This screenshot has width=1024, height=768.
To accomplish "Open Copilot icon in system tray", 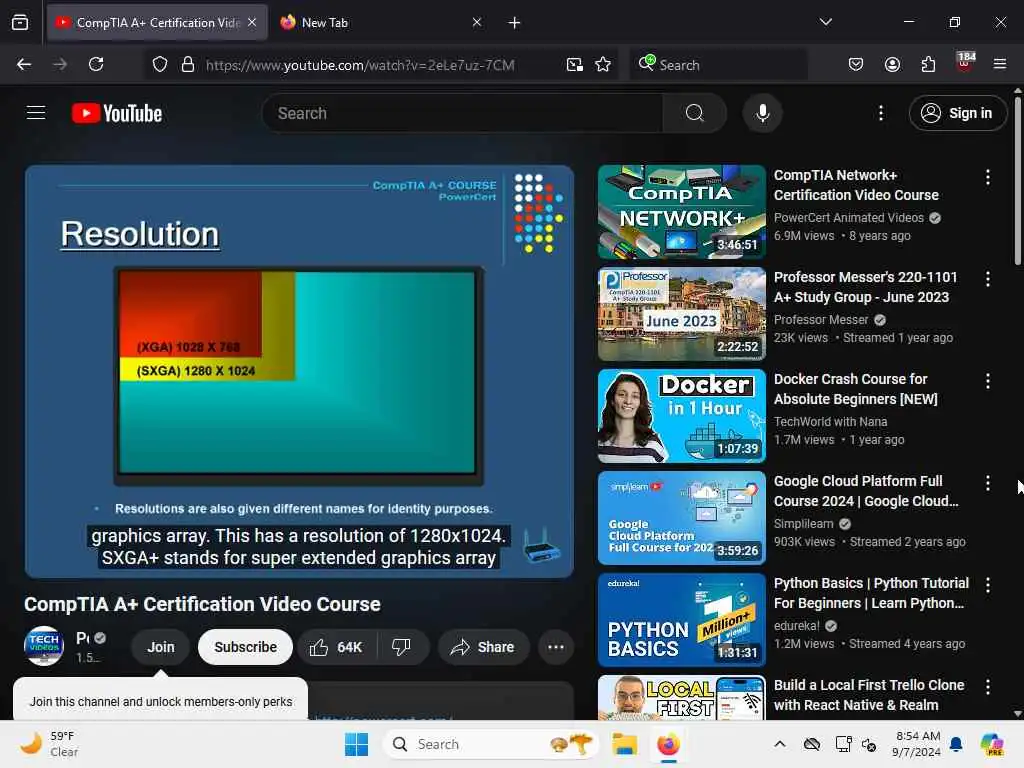I will click(991, 744).
